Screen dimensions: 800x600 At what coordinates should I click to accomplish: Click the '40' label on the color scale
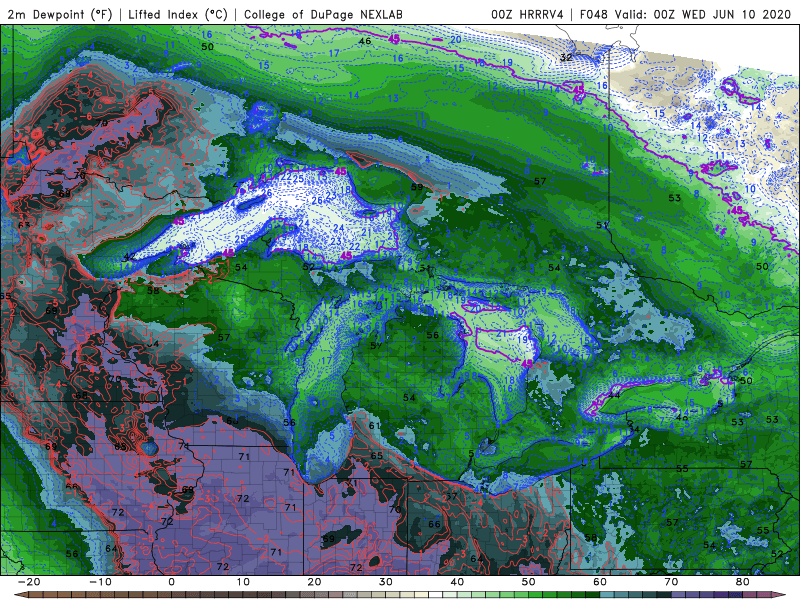coord(457,582)
